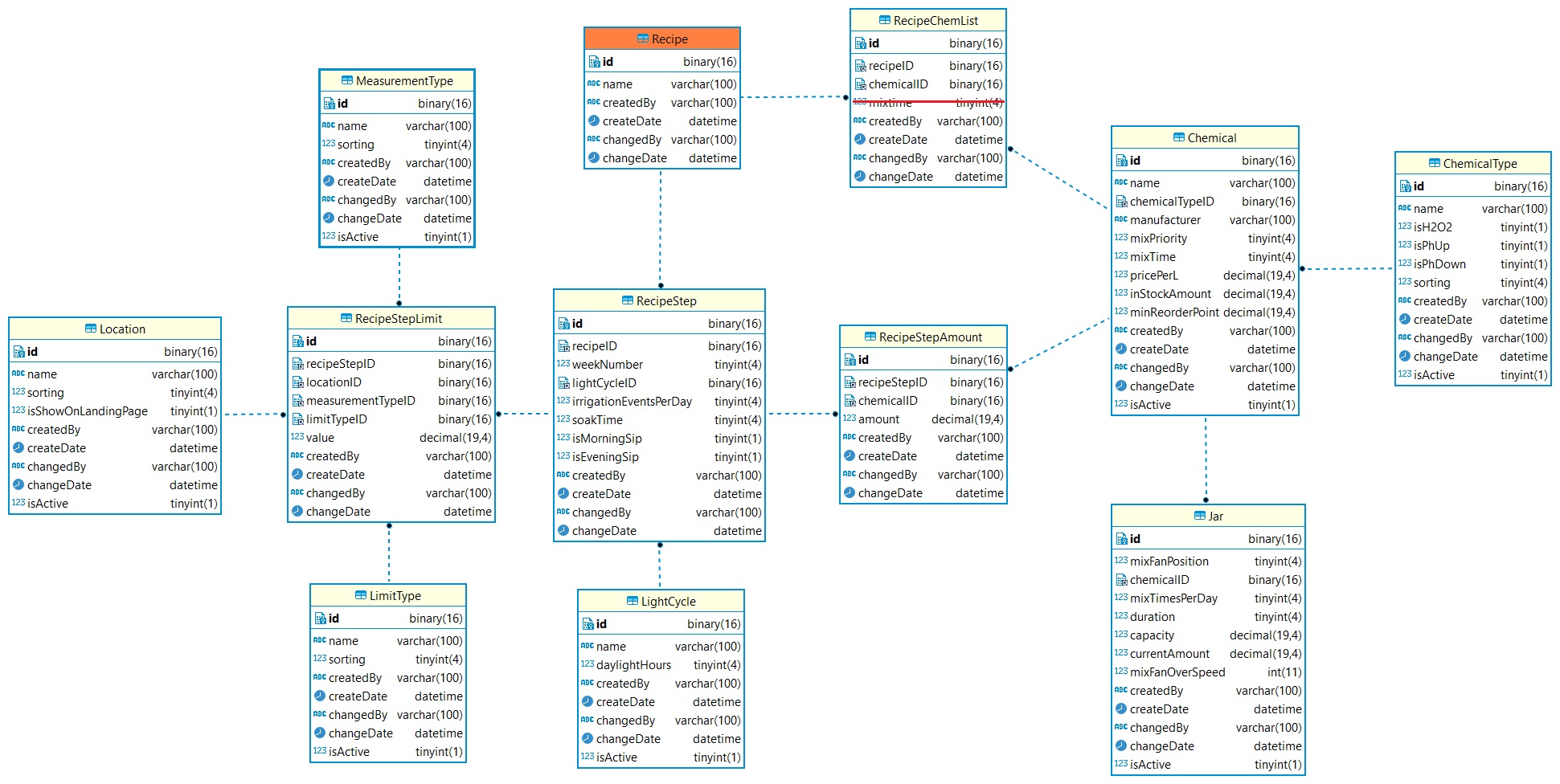
Task: Click the primary key icon in the Chemical table
Action: (1121, 161)
